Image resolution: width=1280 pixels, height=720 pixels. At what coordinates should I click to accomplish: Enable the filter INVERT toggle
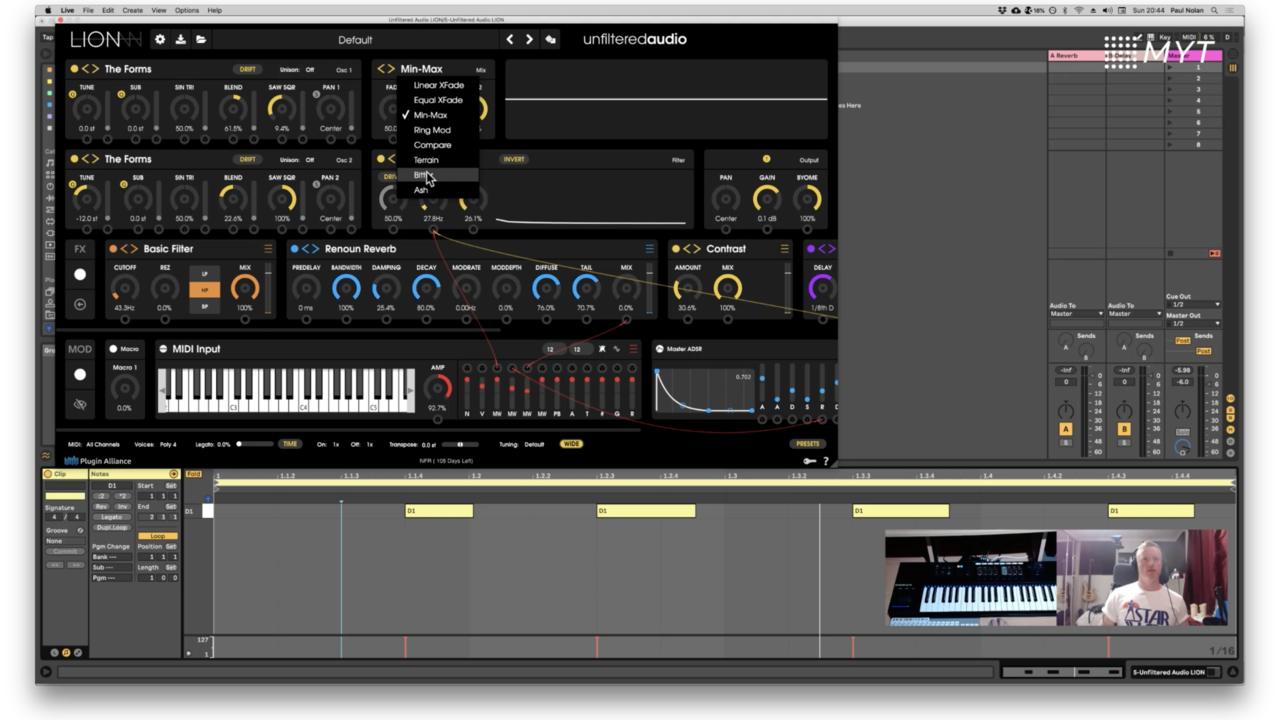(514, 160)
